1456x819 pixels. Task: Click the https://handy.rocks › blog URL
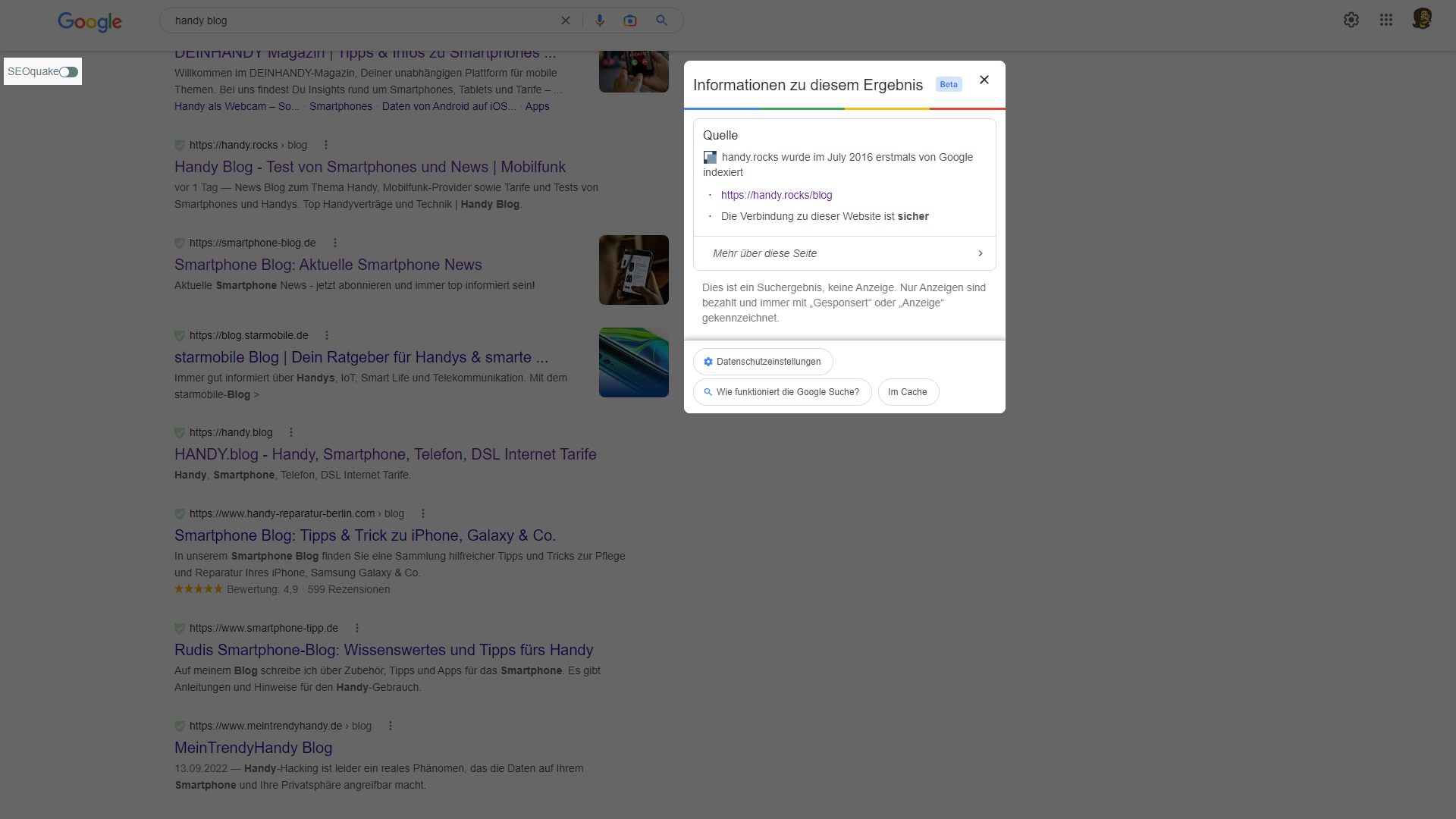(x=249, y=145)
